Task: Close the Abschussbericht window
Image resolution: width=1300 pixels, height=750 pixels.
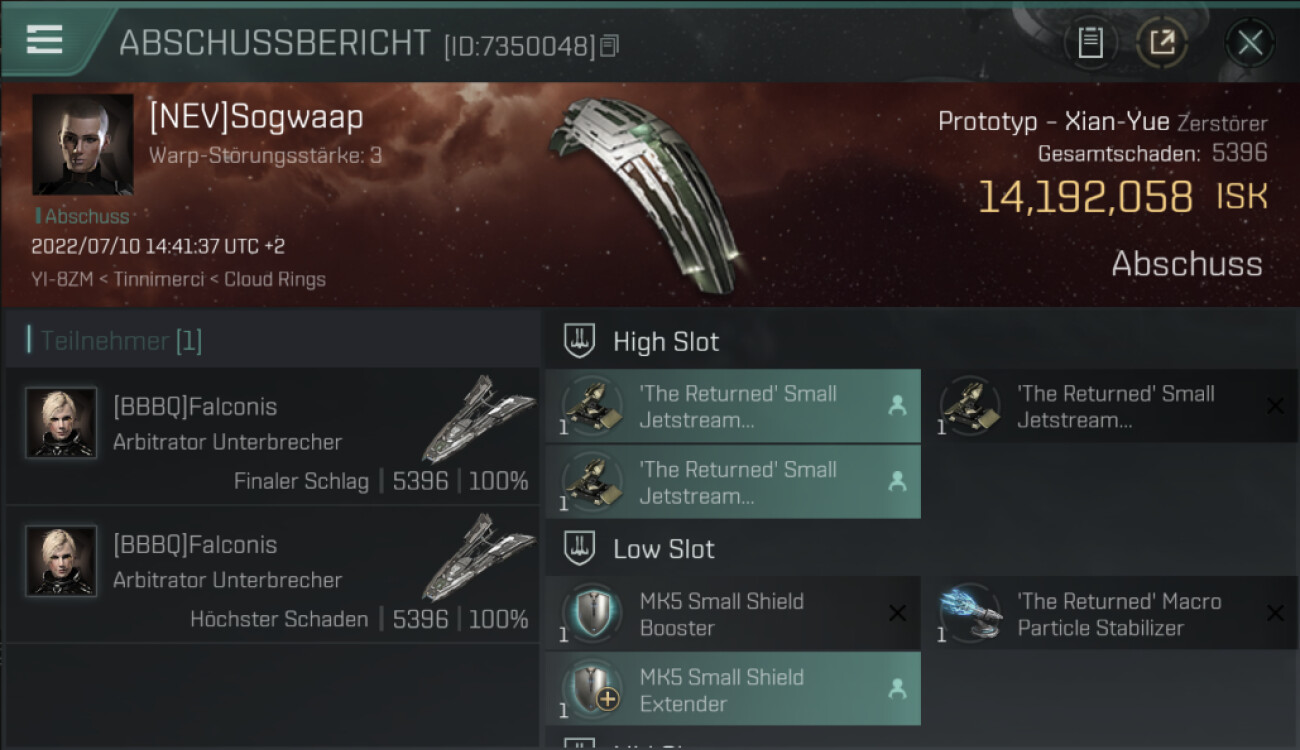Action: coord(1249,43)
